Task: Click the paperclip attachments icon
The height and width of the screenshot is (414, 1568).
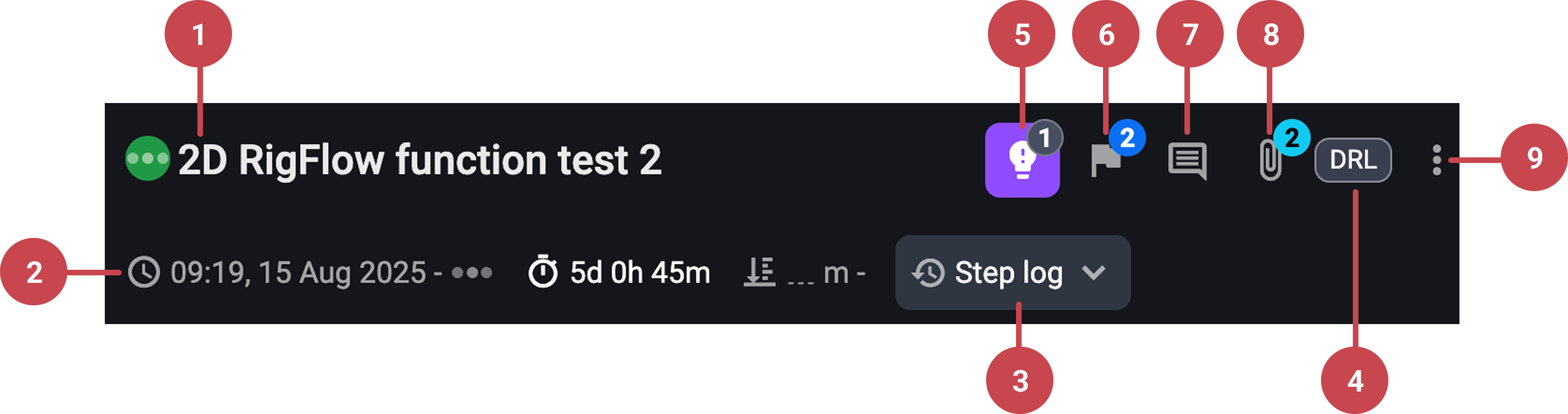Action: (x=1270, y=162)
